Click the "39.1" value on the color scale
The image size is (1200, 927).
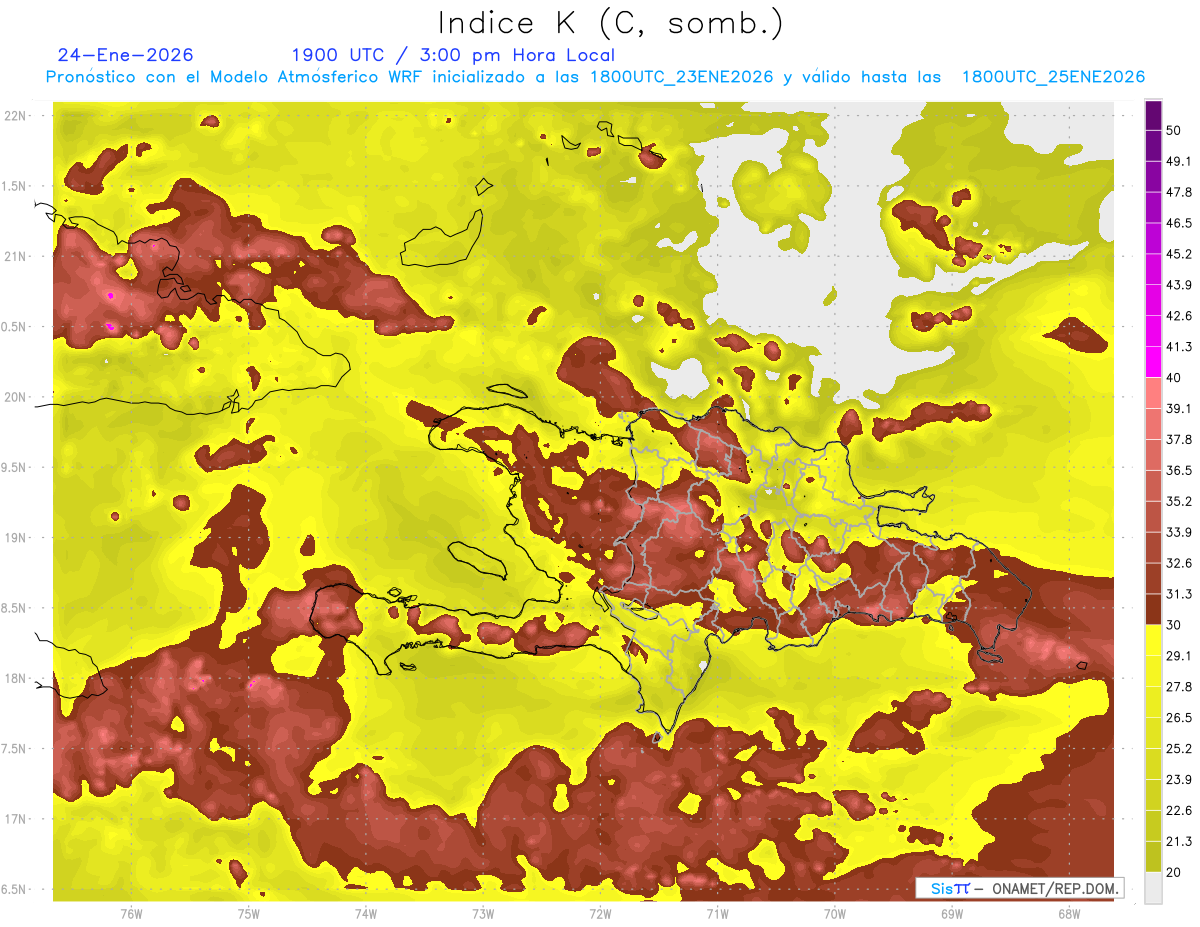(x=1179, y=408)
